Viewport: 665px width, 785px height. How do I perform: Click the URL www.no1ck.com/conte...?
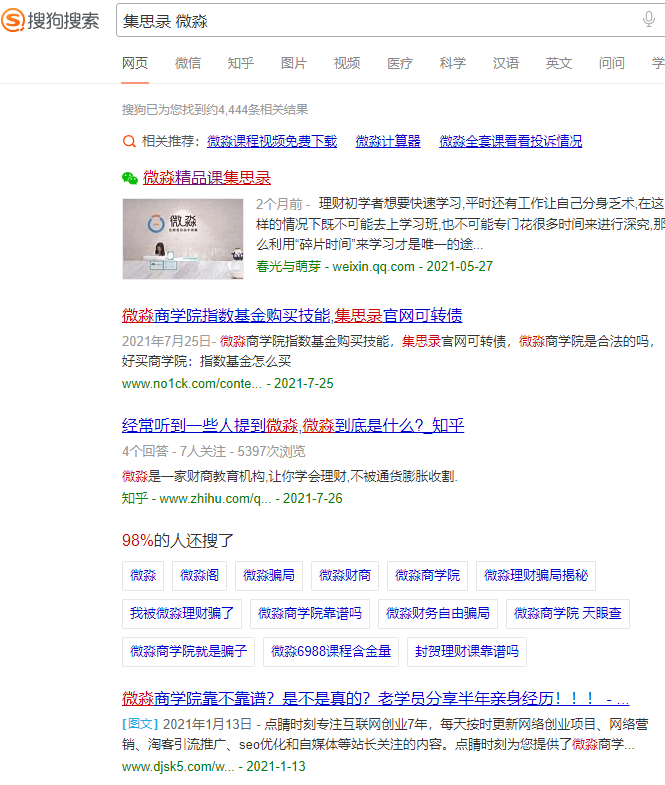(x=192, y=383)
